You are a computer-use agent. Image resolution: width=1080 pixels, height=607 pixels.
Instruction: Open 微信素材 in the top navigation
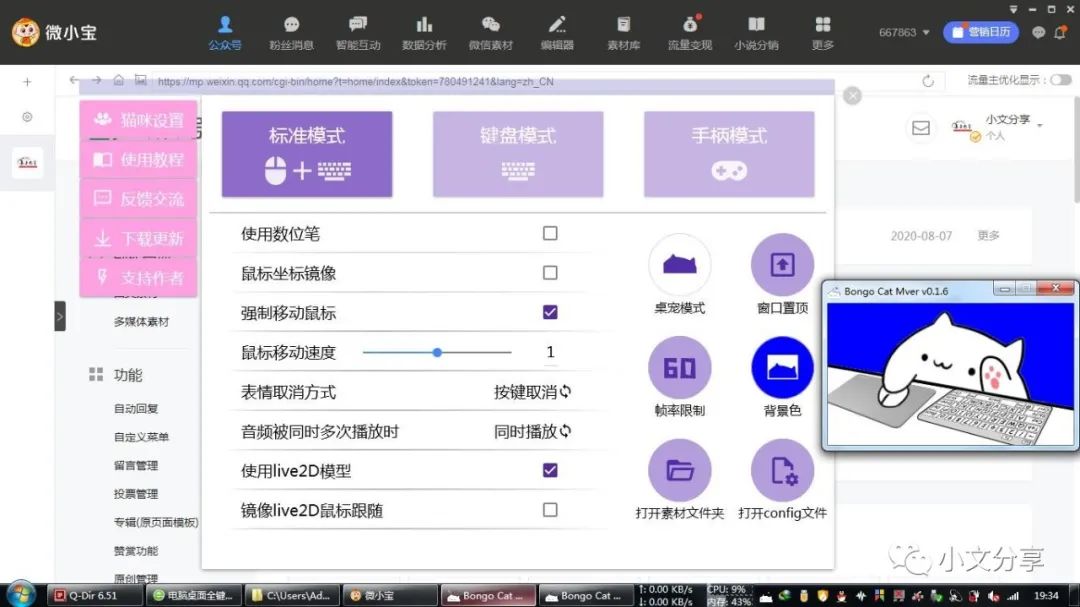point(490,33)
